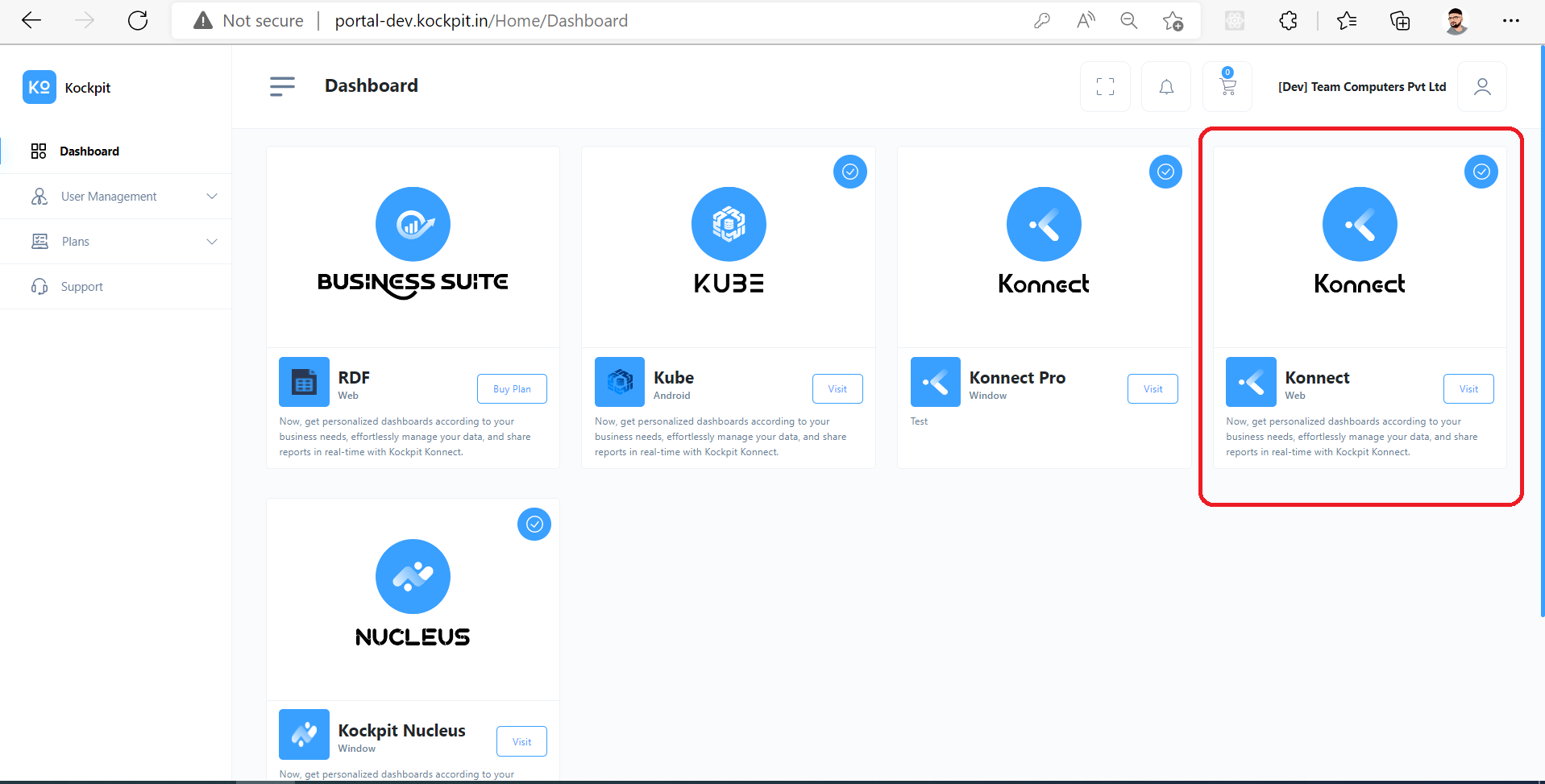Open the user profile icon in header
This screenshot has height=784, width=1545.
tap(1482, 86)
